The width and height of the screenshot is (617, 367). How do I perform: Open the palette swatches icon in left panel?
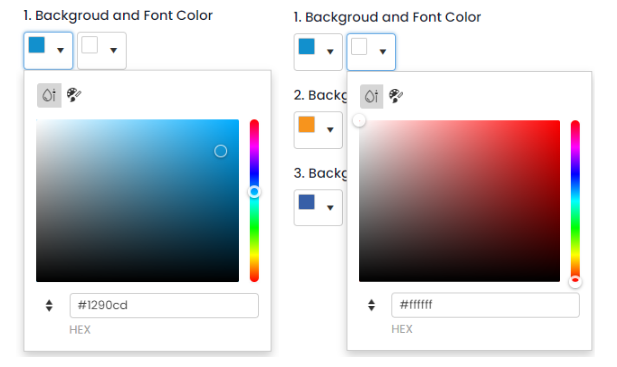point(74,95)
